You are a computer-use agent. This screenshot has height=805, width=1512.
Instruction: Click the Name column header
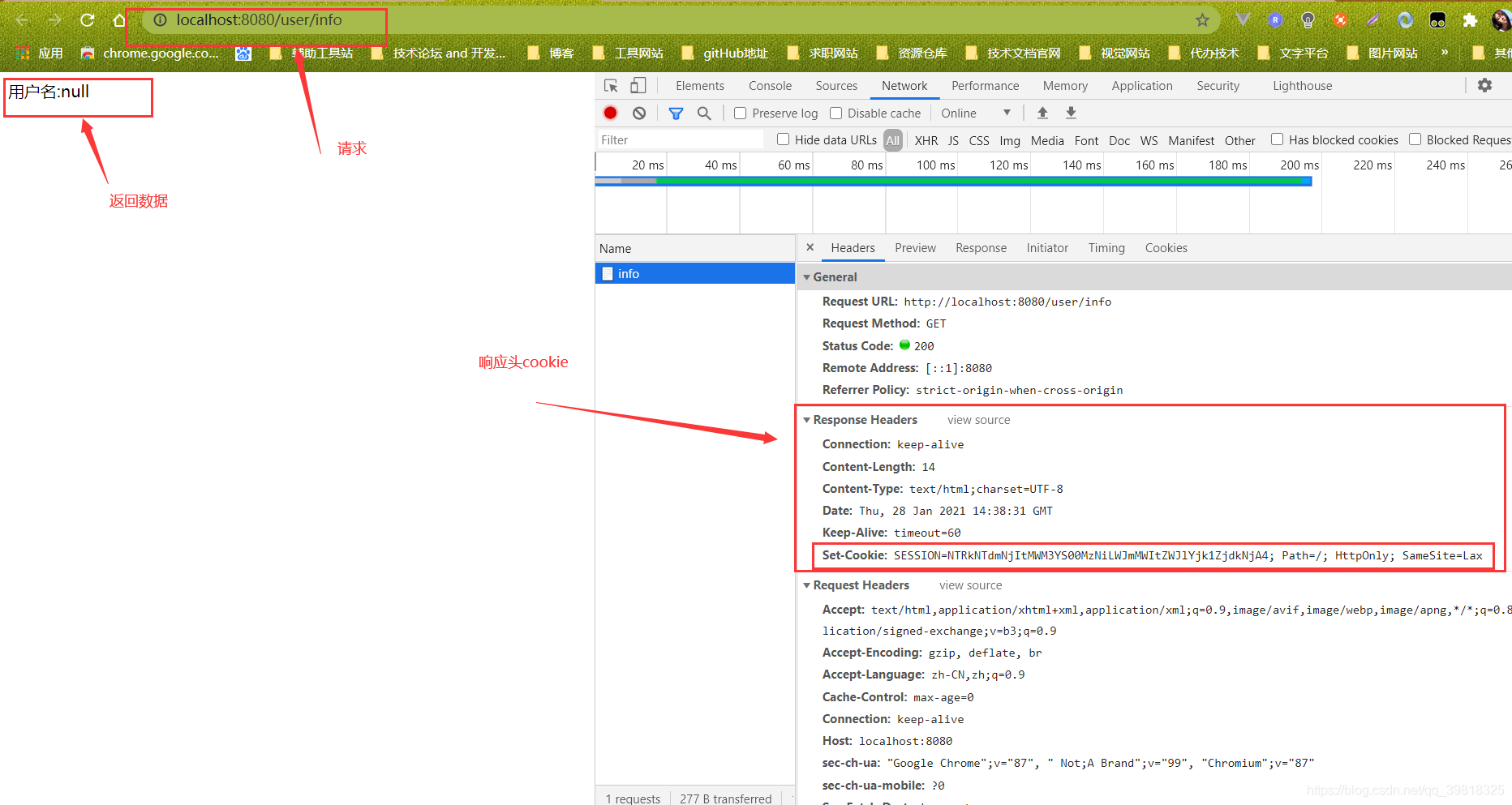pos(695,248)
